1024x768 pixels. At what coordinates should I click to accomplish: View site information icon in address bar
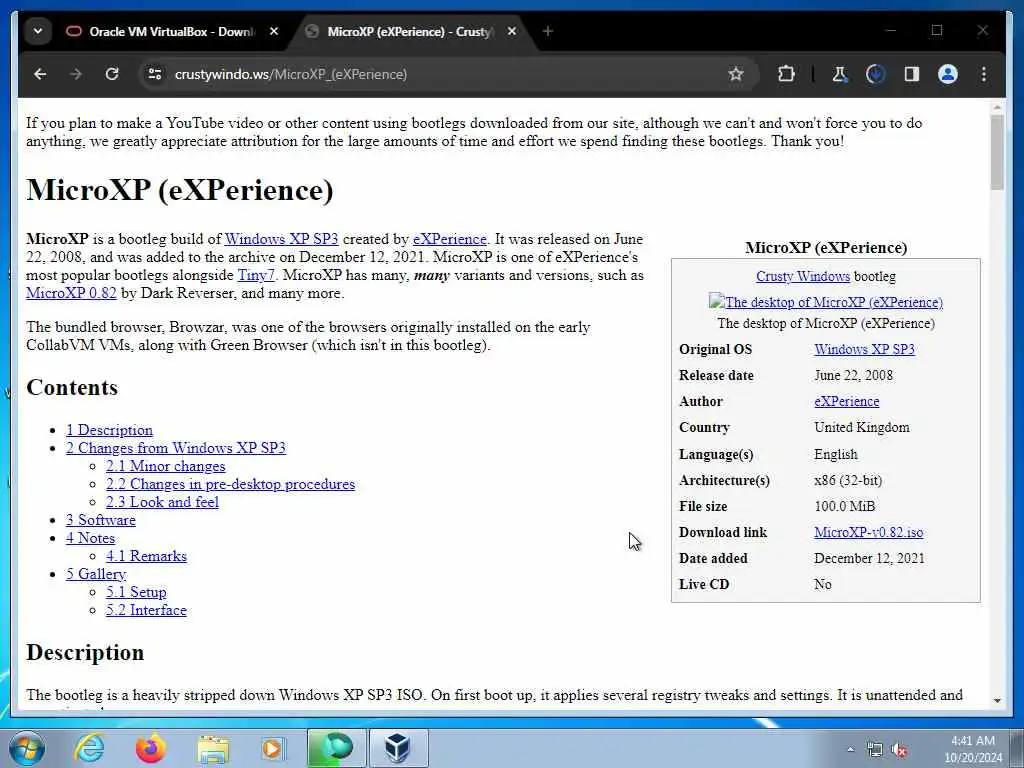[x=155, y=74]
